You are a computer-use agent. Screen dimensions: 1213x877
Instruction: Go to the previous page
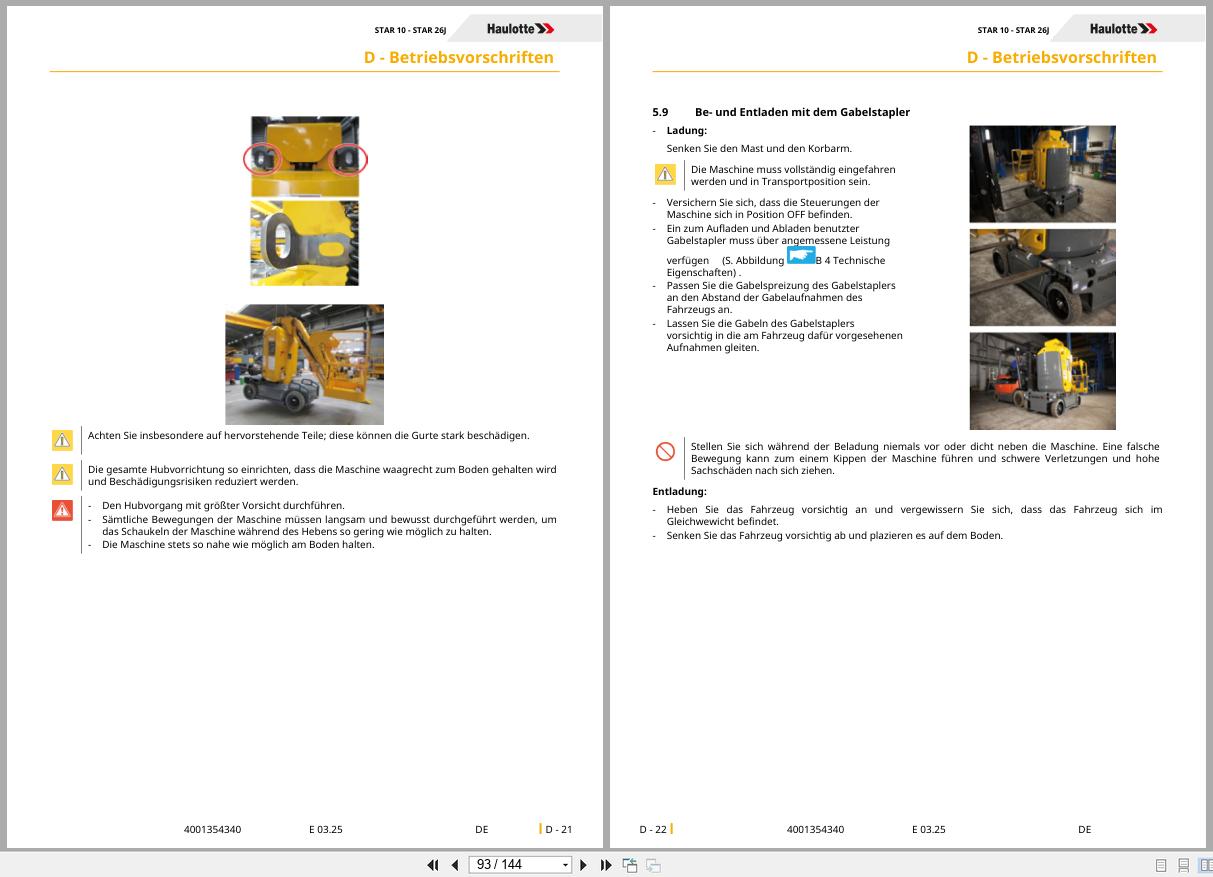[x=455, y=865]
